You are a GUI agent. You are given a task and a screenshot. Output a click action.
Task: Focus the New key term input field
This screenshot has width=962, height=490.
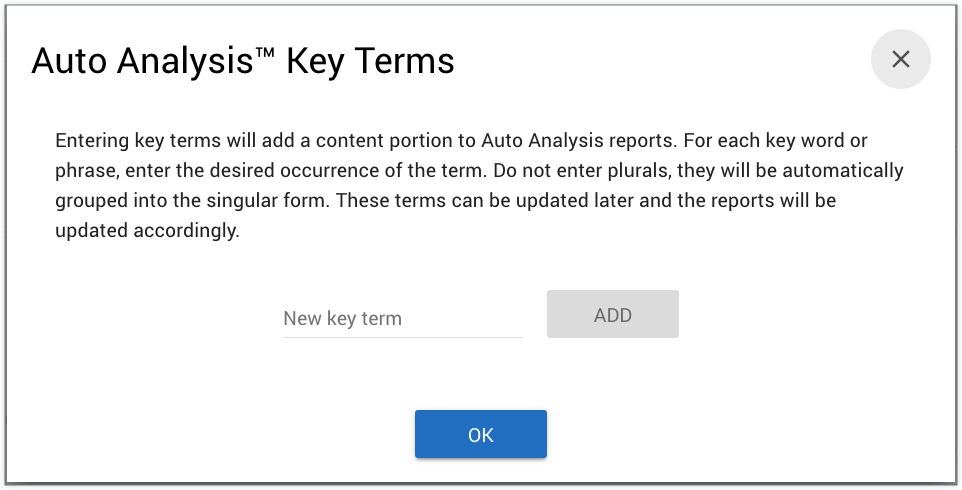point(402,318)
